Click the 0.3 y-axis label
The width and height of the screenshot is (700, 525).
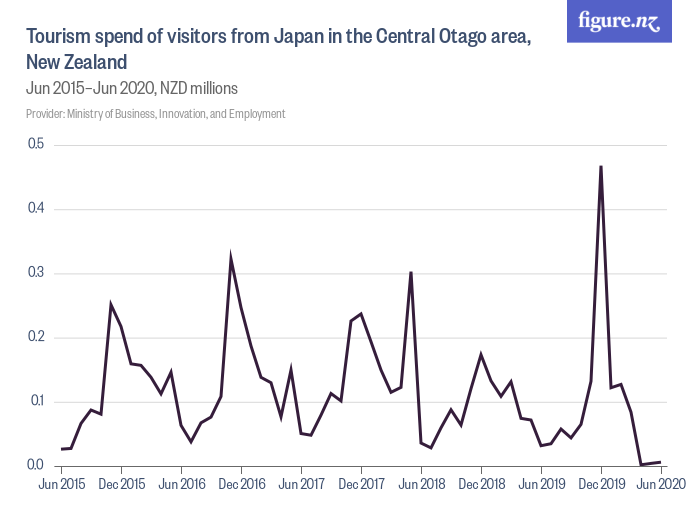point(37,273)
